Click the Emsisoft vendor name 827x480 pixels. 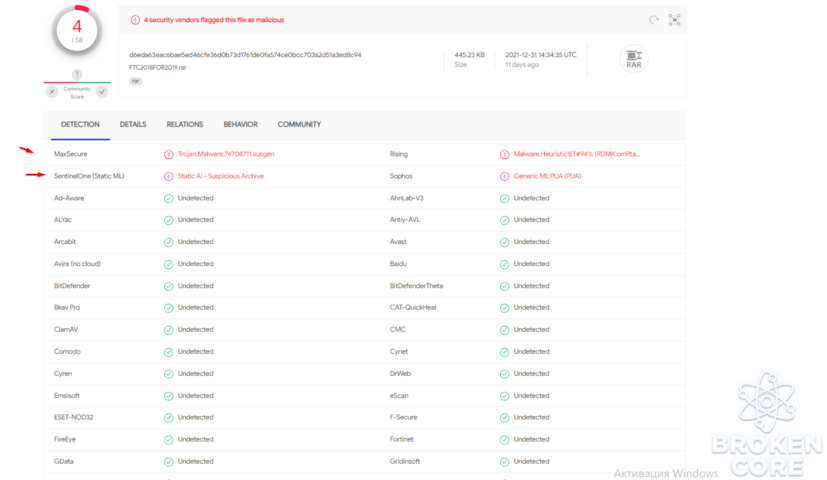[66, 396]
